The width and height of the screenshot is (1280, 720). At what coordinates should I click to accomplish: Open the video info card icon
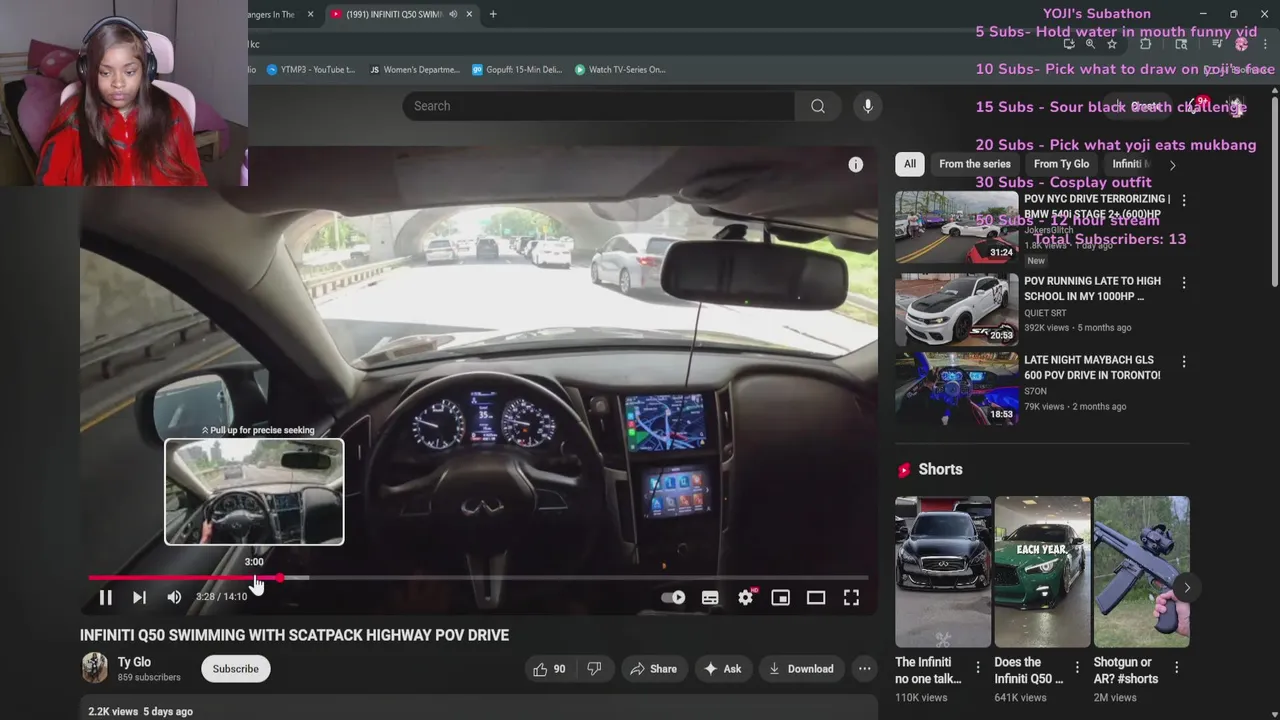pos(856,165)
